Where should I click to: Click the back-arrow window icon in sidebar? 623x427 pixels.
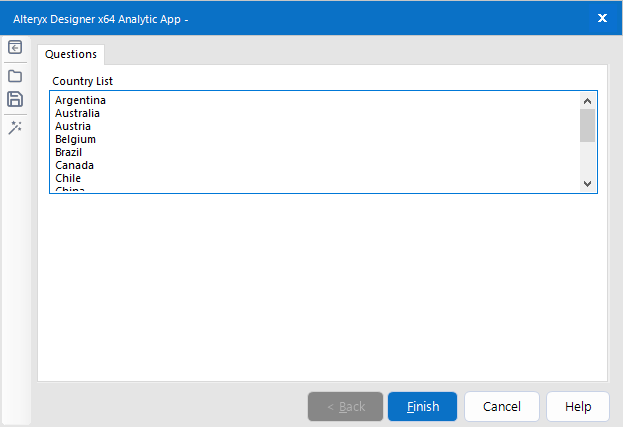point(15,47)
